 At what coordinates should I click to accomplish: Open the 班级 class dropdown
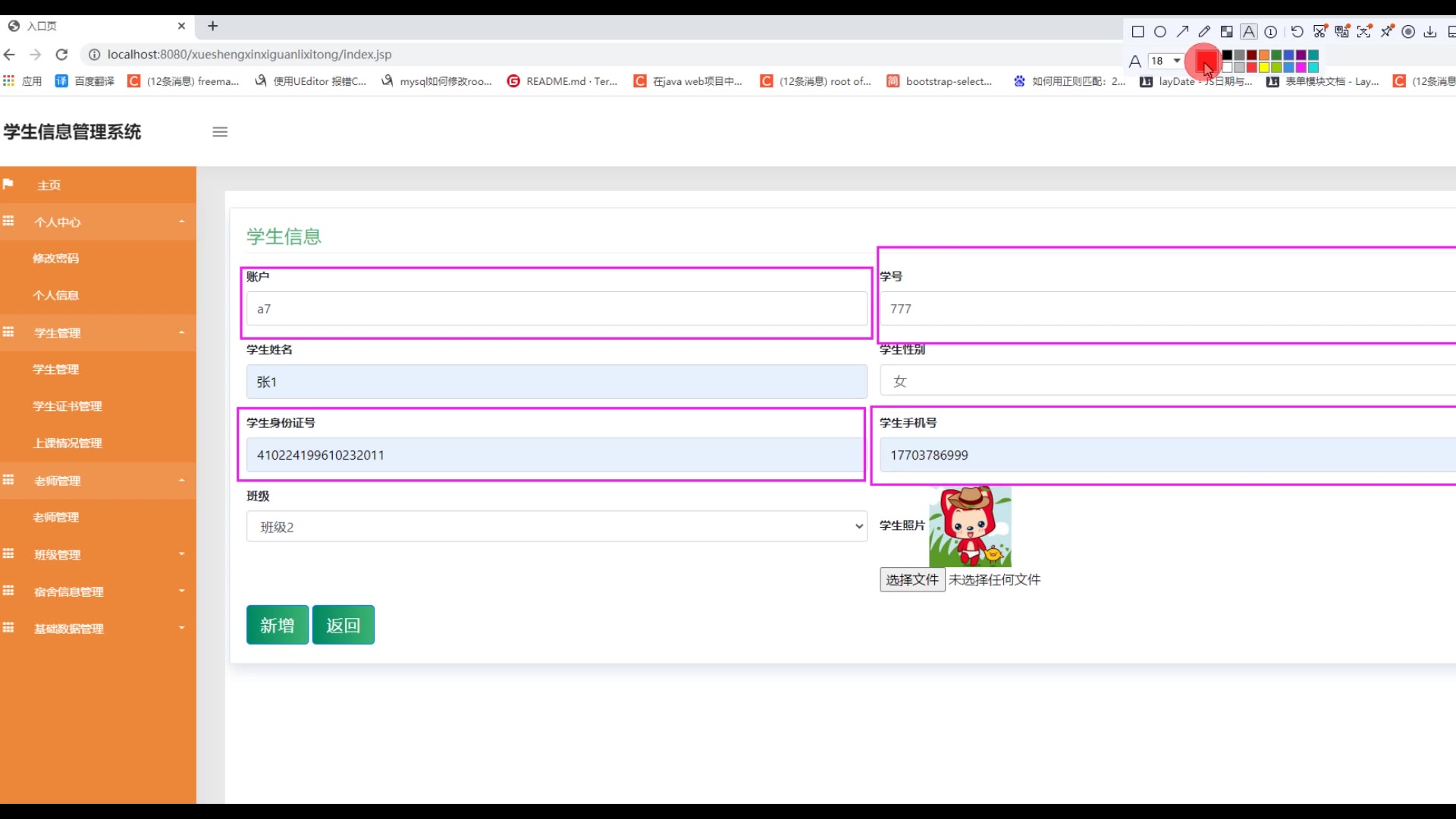click(556, 526)
